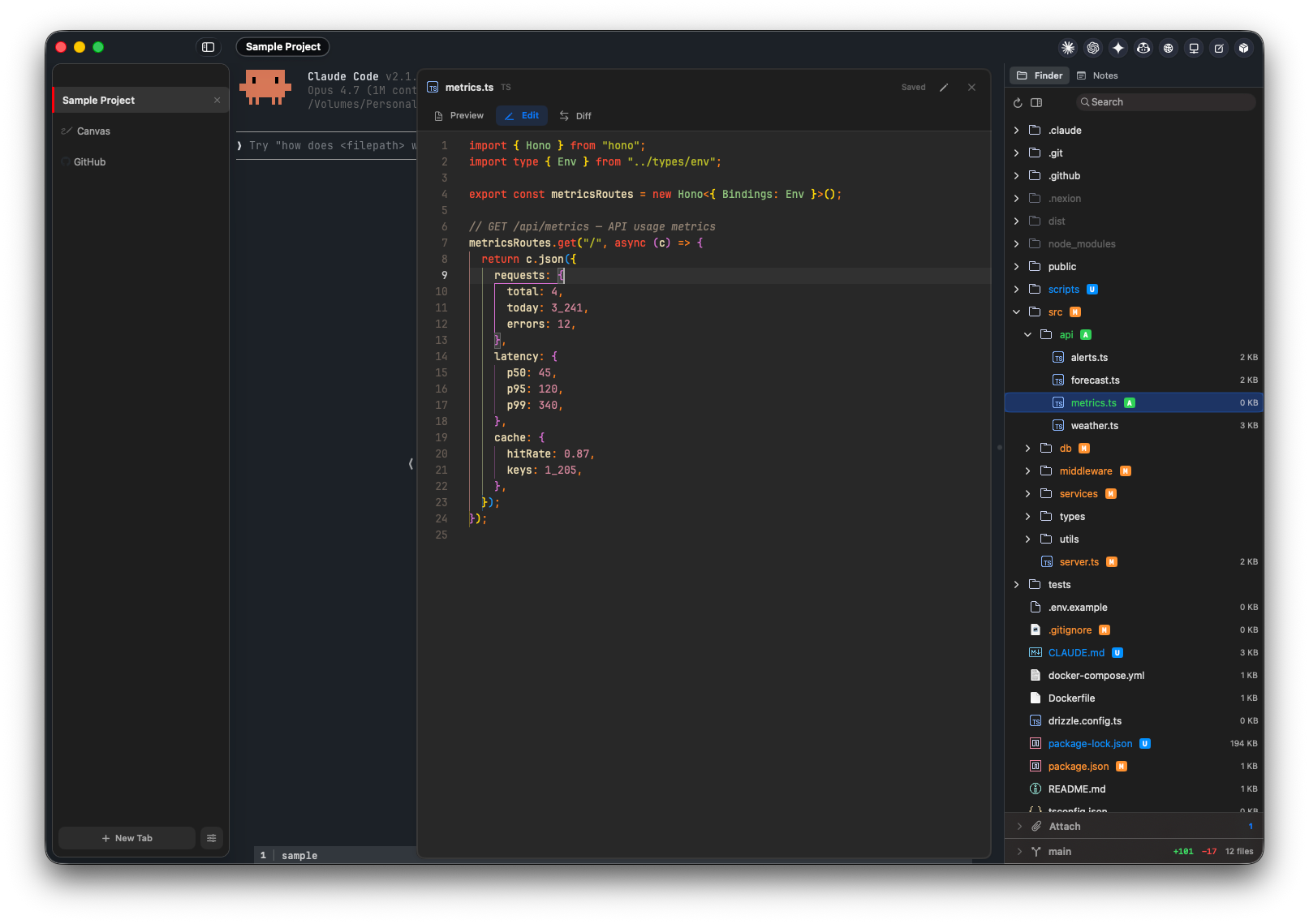Image resolution: width=1309 pixels, height=924 pixels.
Task: Expand the scripts folder
Action: (1017, 290)
